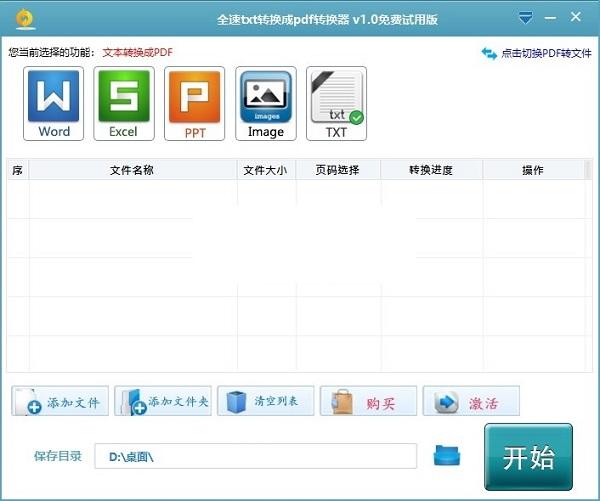Click the 页码选择 column header
Screen dimensions: 600x501
336,170
